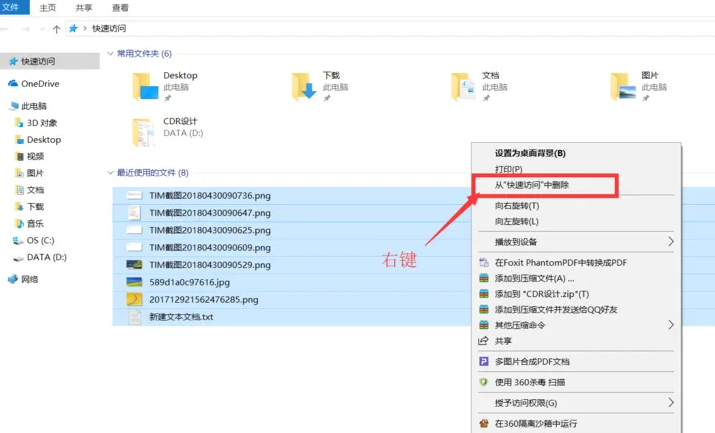Open 3D 对象 in the sidebar
This screenshot has width=715, height=433.
tap(42, 123)
